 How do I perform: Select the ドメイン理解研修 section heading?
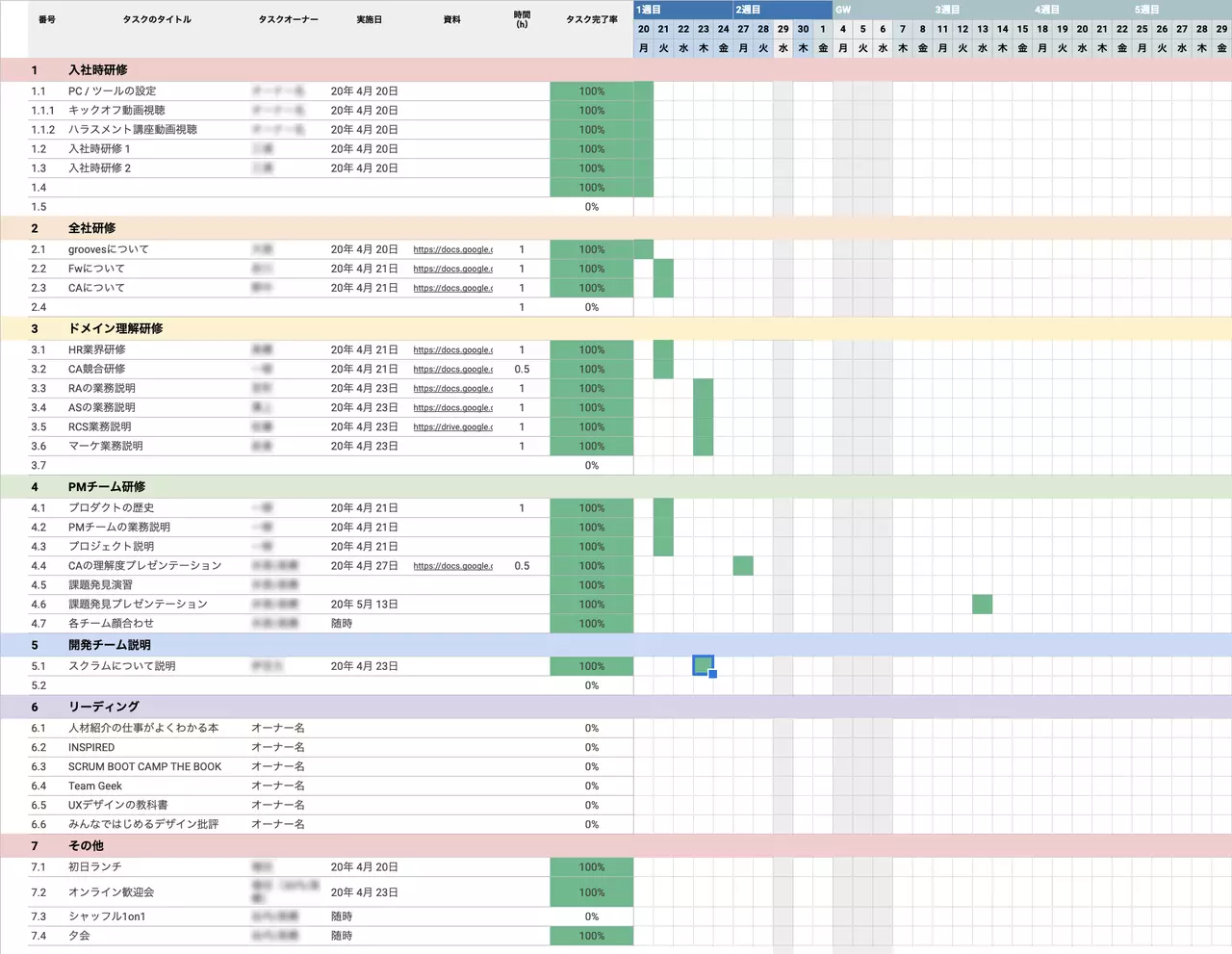115,328
